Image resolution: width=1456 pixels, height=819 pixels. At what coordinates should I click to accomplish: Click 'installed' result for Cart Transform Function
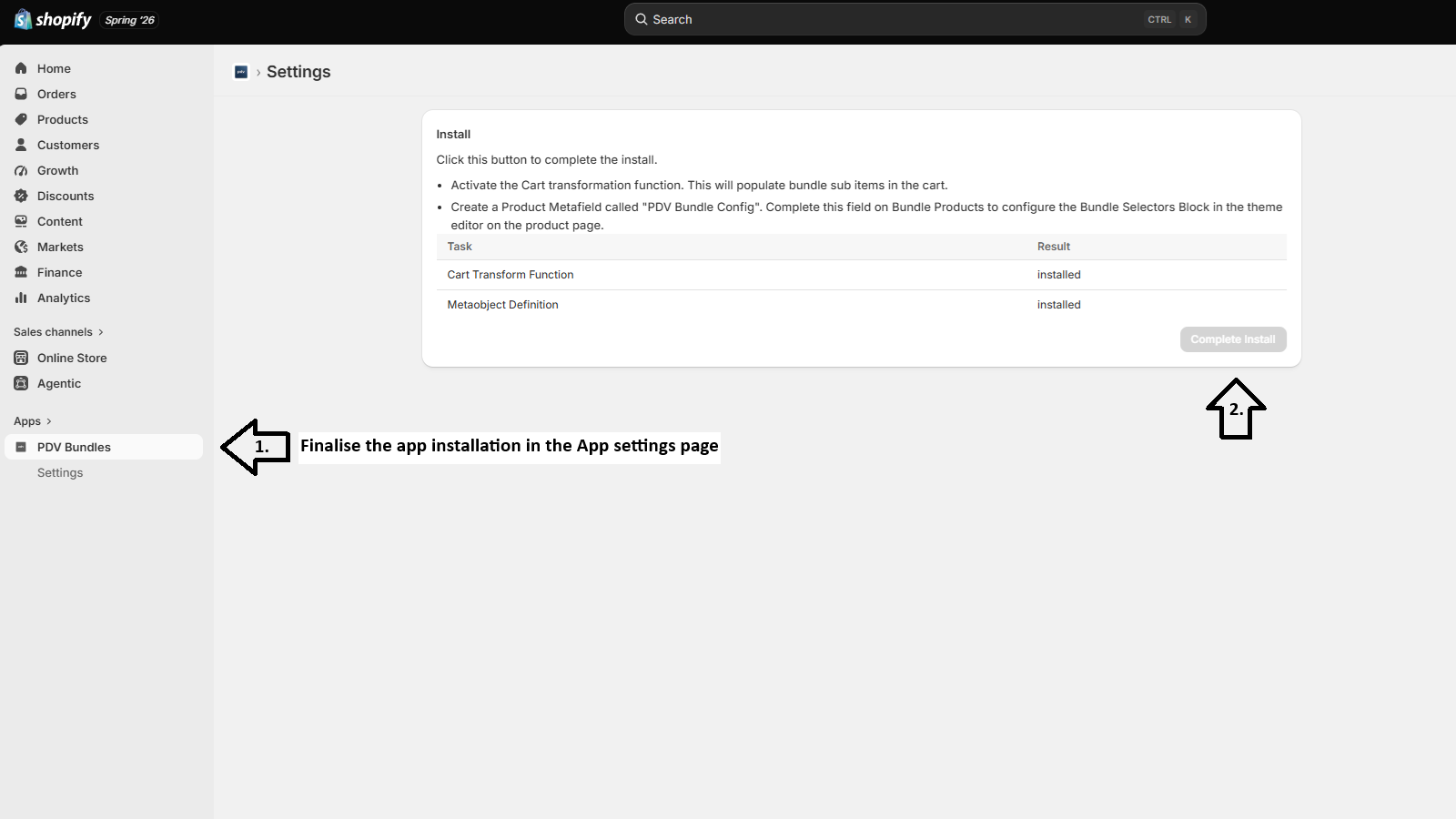(x=1059, y=275)
